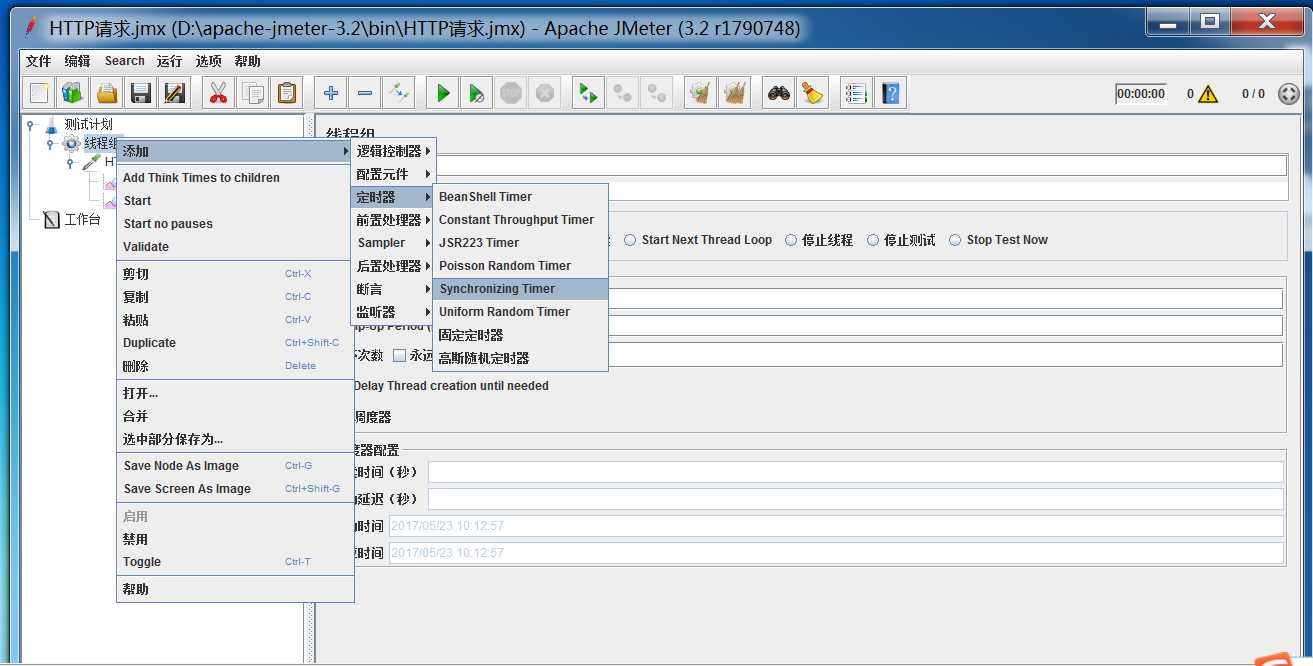Open the 添加 submenu in context menu
This screenshot has width=1313, height=666.
tap(235, 151)
